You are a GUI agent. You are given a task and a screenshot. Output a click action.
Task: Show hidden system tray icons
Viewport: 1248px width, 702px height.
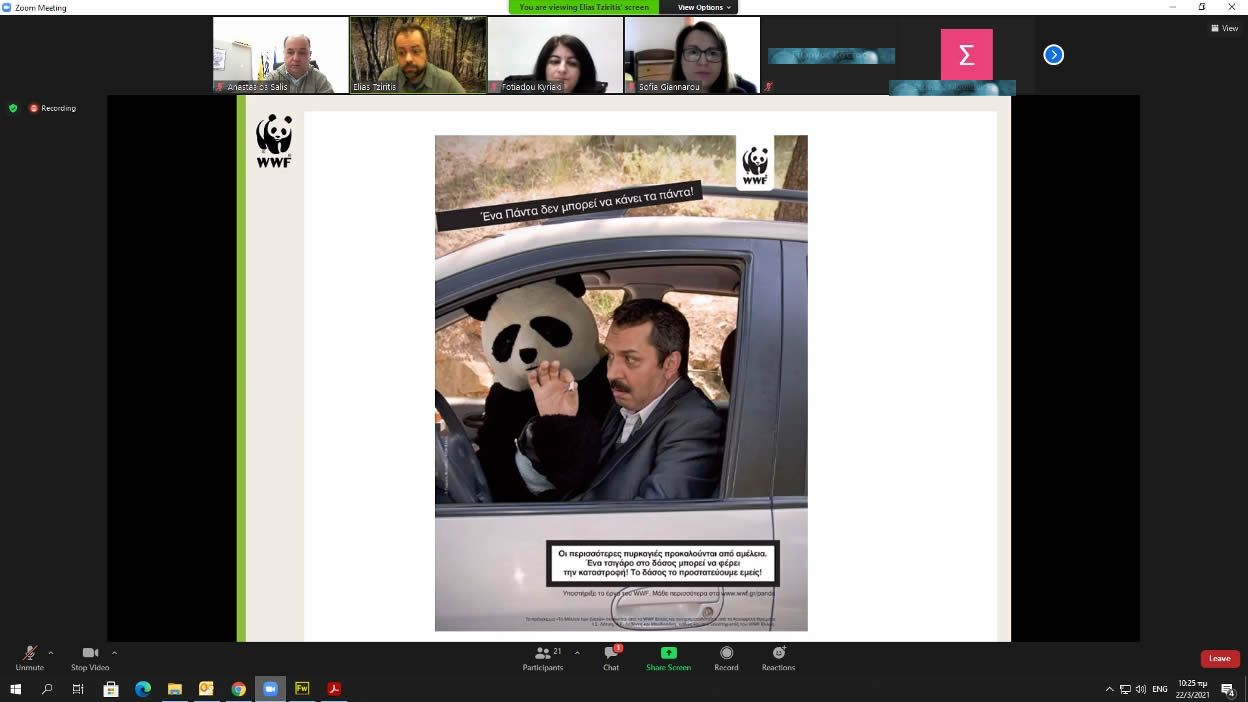(1109, 689)
